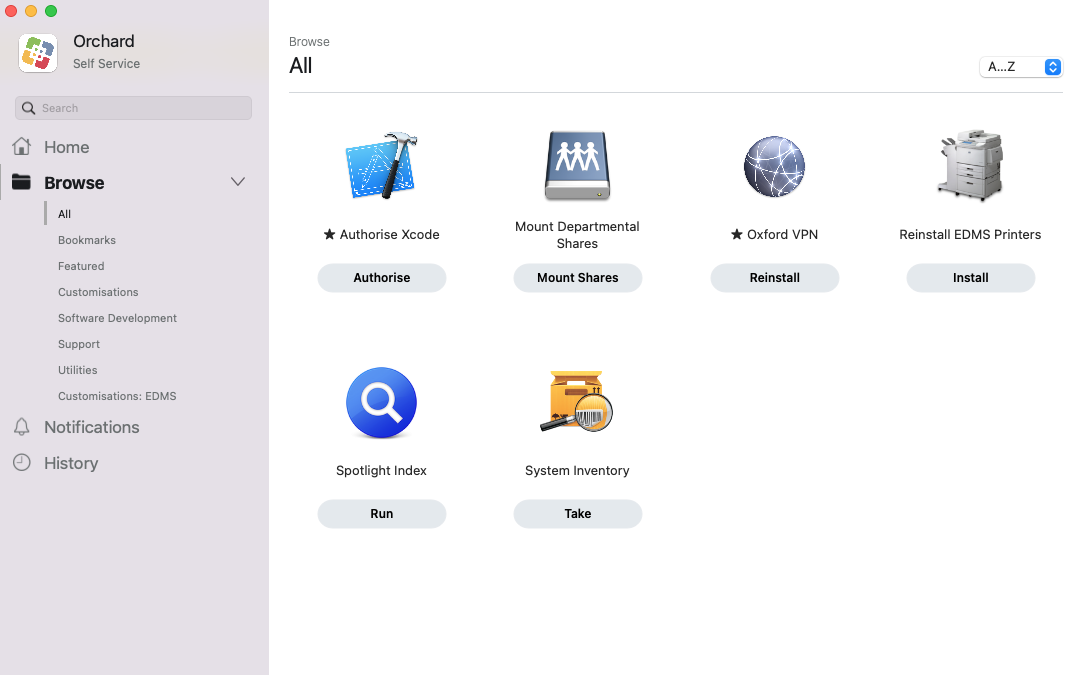Open the Spotlight Index magnifier icon
This screenshot has height=675, width=1075.
(381, 403)
